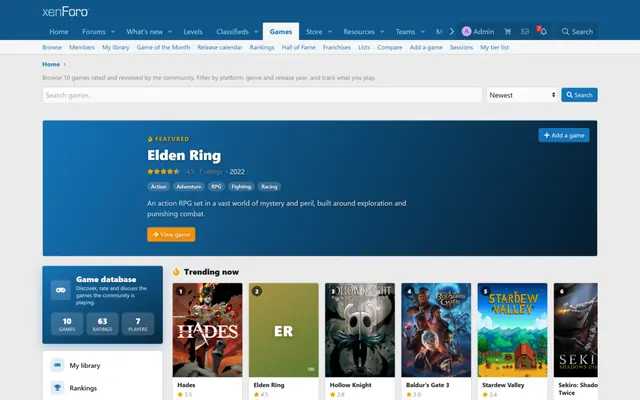This screenshot has width=640, height=400.
Task: Open the Resources nav tab
Action: tap(359, 31)
